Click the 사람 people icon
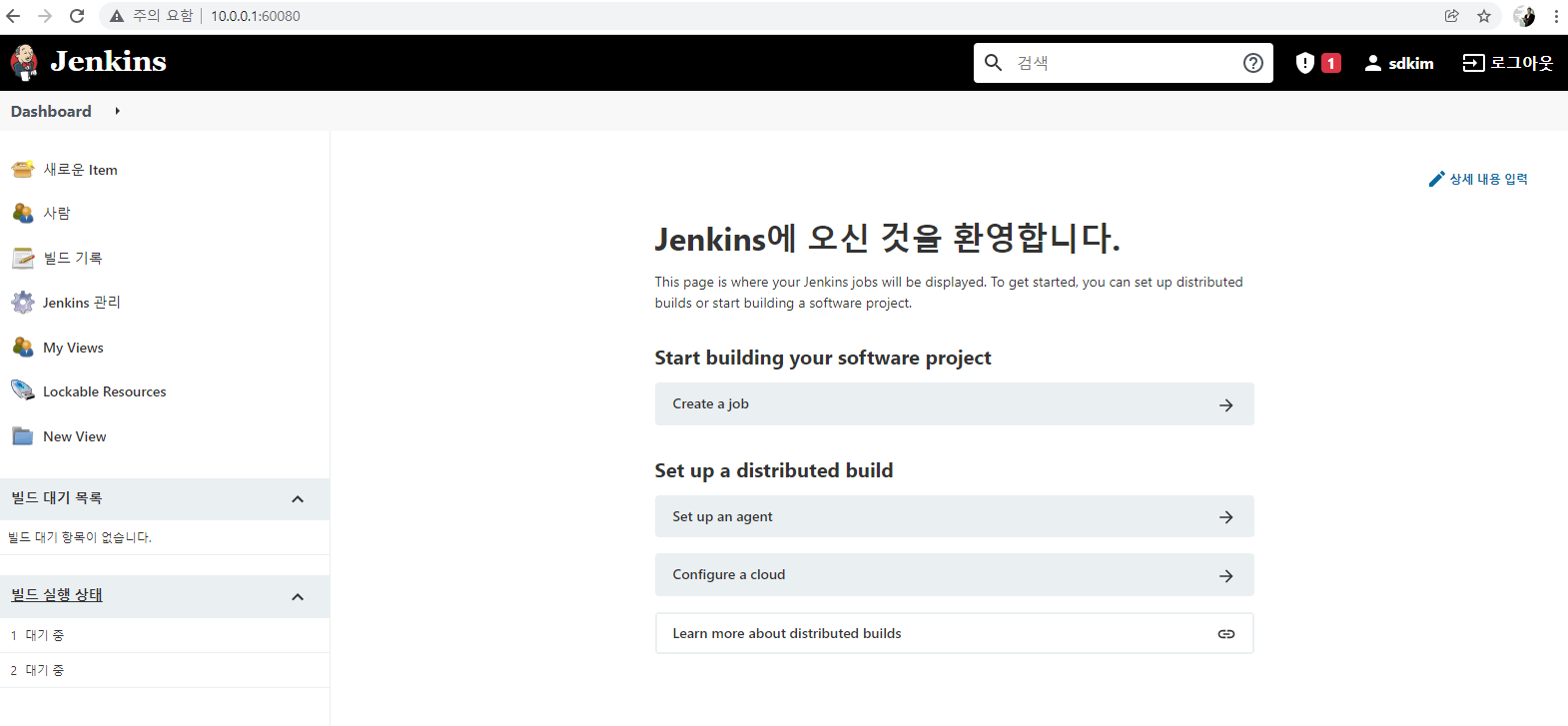The height and width of the screenshot is (726, 1568). (22, 213)
